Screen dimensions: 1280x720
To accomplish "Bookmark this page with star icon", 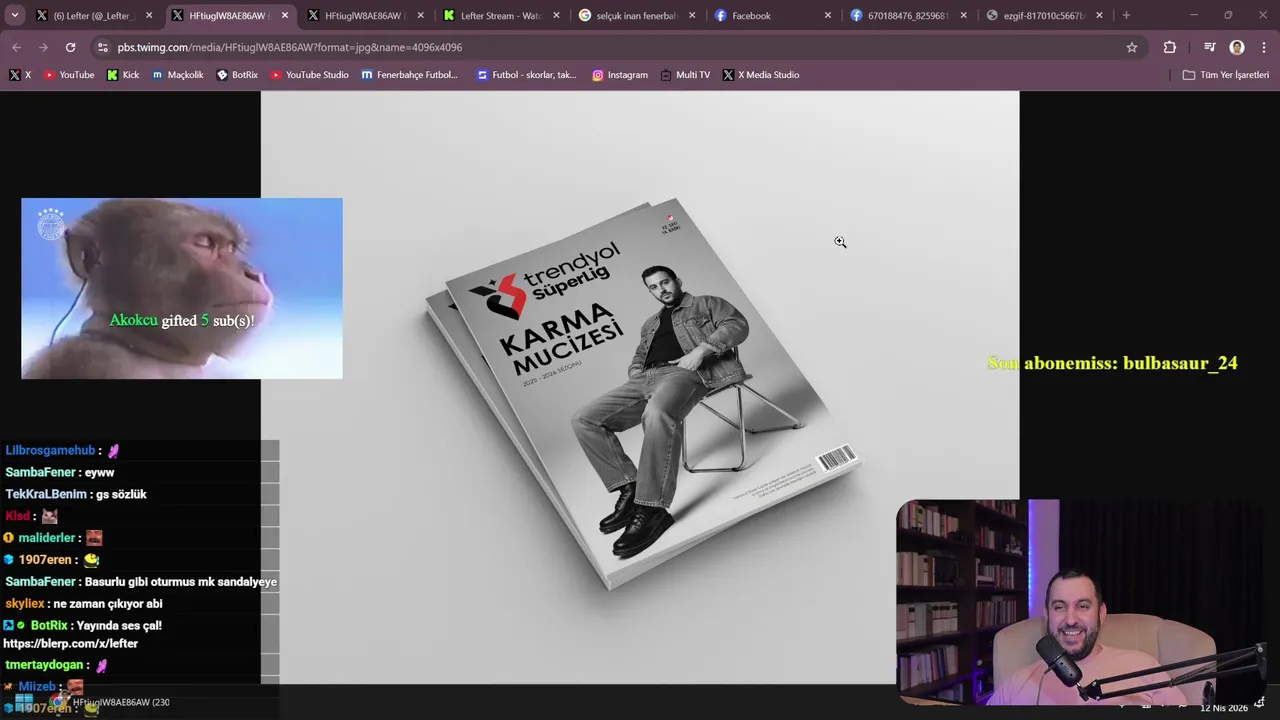I will [x=1132, y=47].
